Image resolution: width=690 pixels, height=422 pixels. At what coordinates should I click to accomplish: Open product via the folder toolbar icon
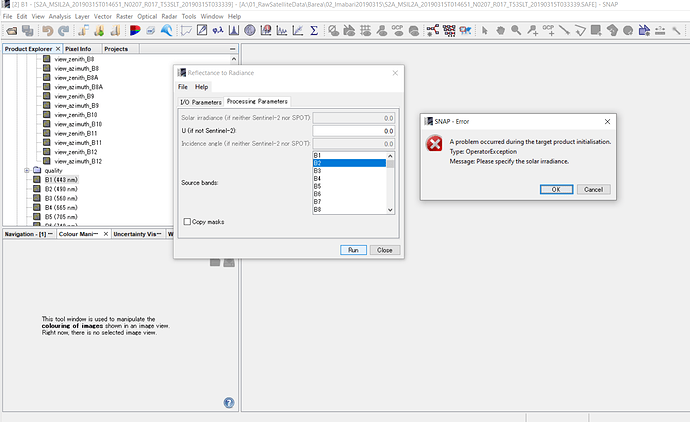pyautogui.click(x=11, y=31)
